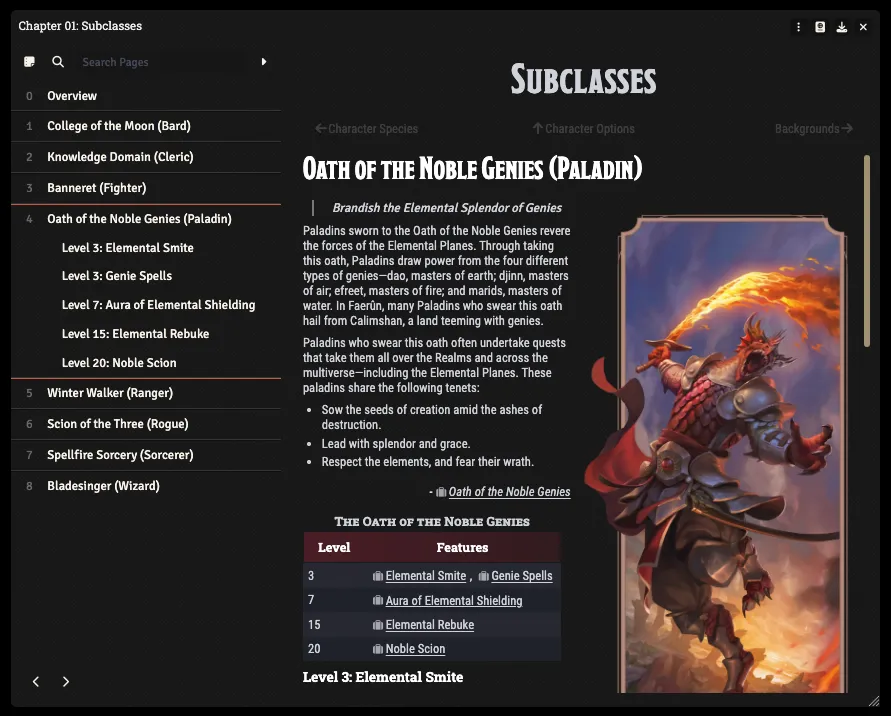Image resolution: width=891 pixels, height=716 pixels.
Task: Open Elemental Rebuke feature link
Action: click(x=429, y=625)
